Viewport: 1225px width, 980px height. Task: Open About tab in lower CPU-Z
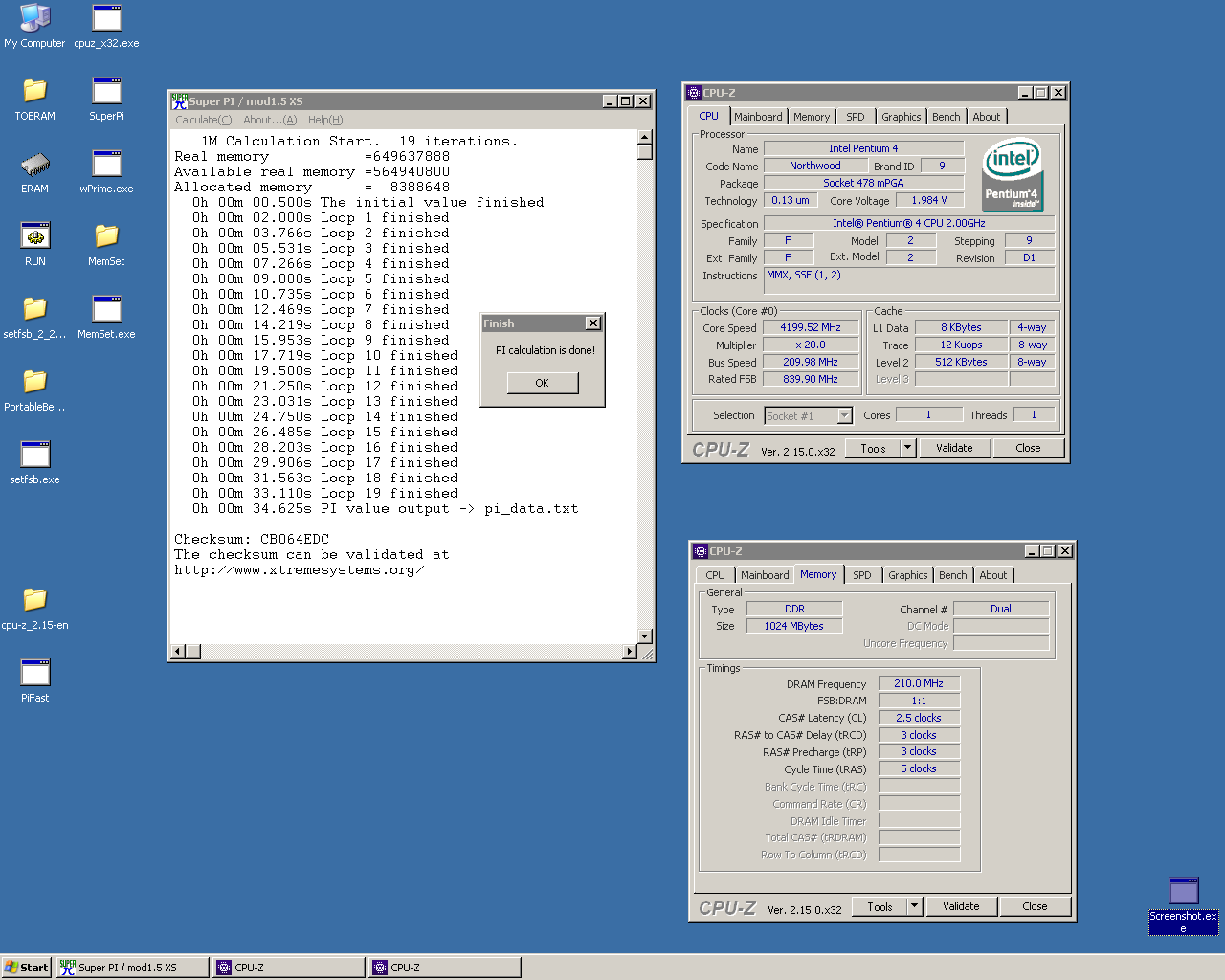coord(993,575)
